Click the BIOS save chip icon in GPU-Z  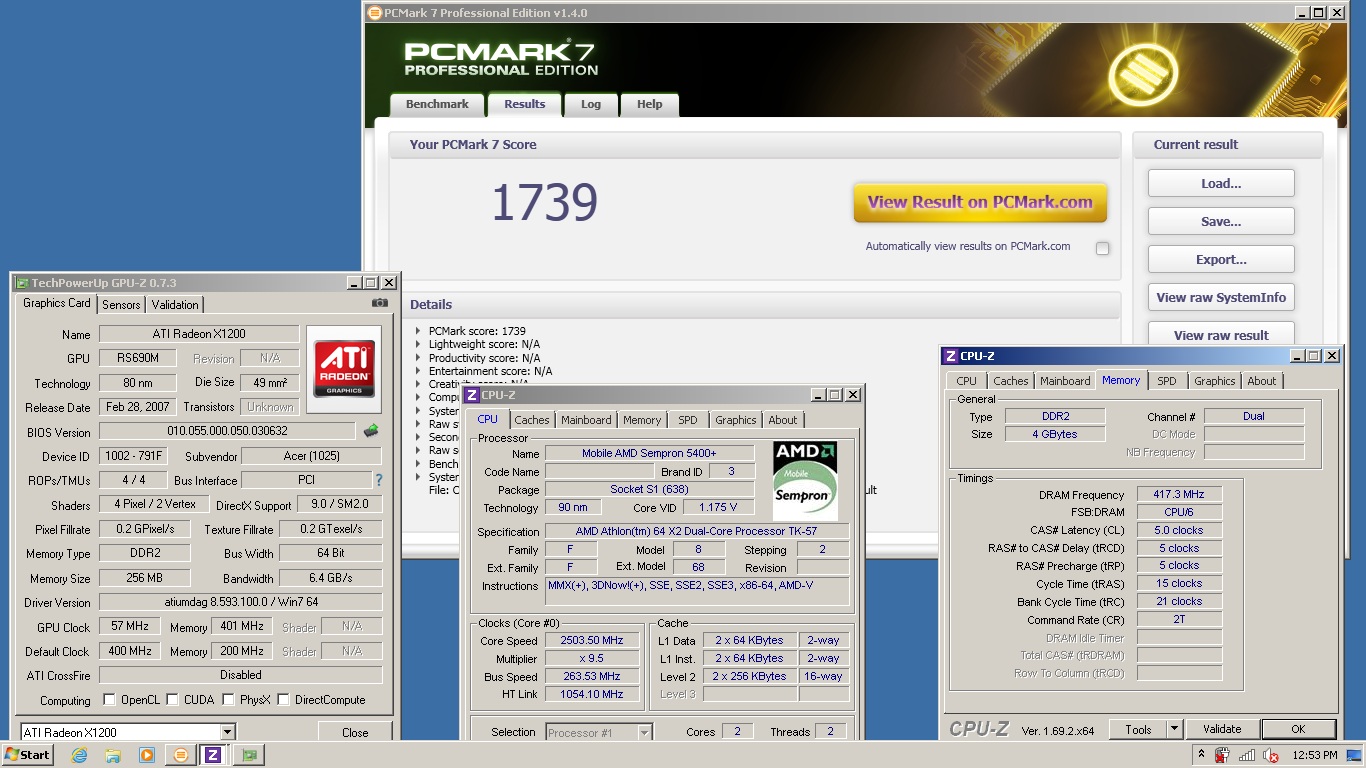(x=371, y=431)
